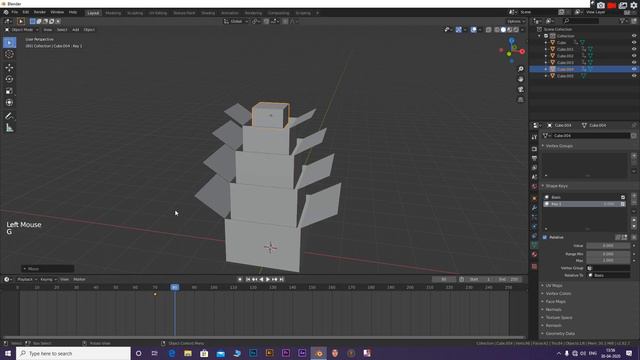The height and width of the screenshot is (360, 640).
Task: Open the viewport Options button
Action: pos(516,21)
